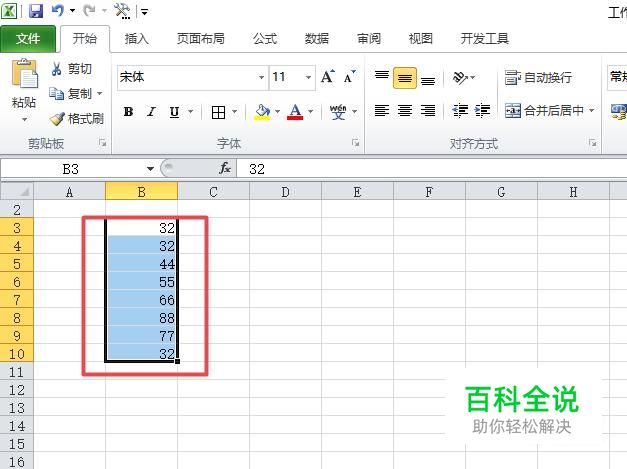Screen dimensions: 627x469
Task: Expand the 合并后居中 dropdown arrow
Action: point(591,110)
